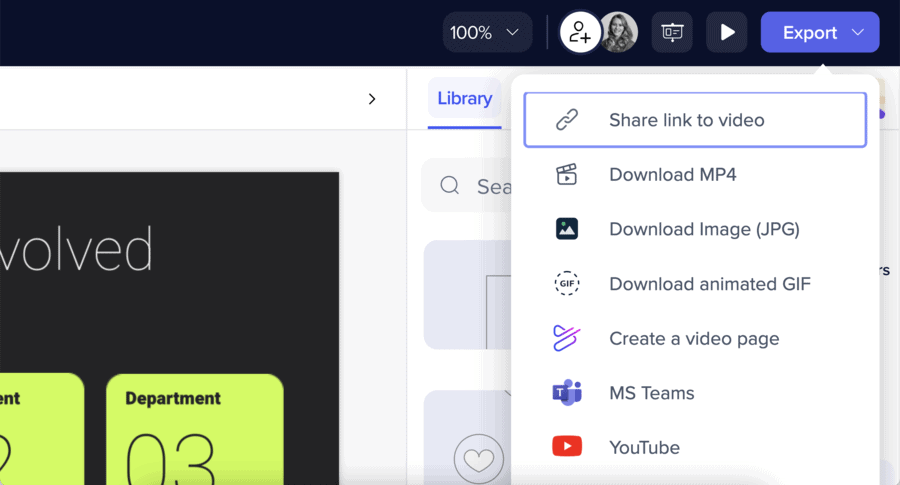Image resolution: width=900 pixels, height=485 pixels.
Task: Expand the panel with right chevron
Action: [x=372, y=99]
